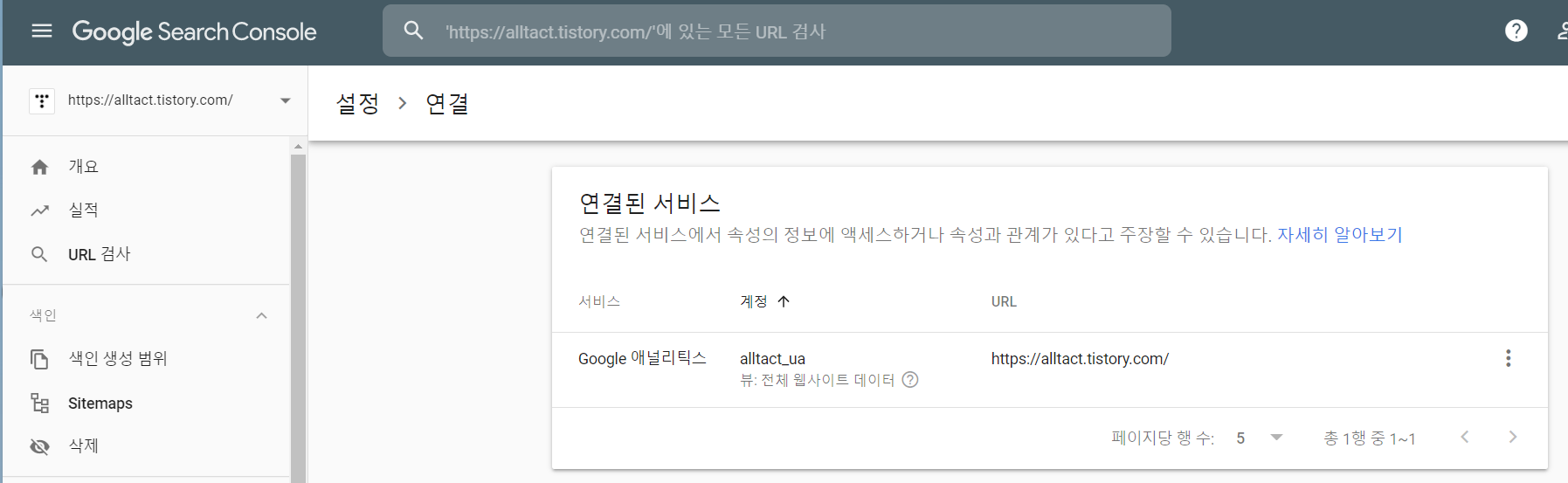Viewport: 1568px width, 483px height.
Task: Open the property selector dropdown arrow
Action: (x=285, y=100)
